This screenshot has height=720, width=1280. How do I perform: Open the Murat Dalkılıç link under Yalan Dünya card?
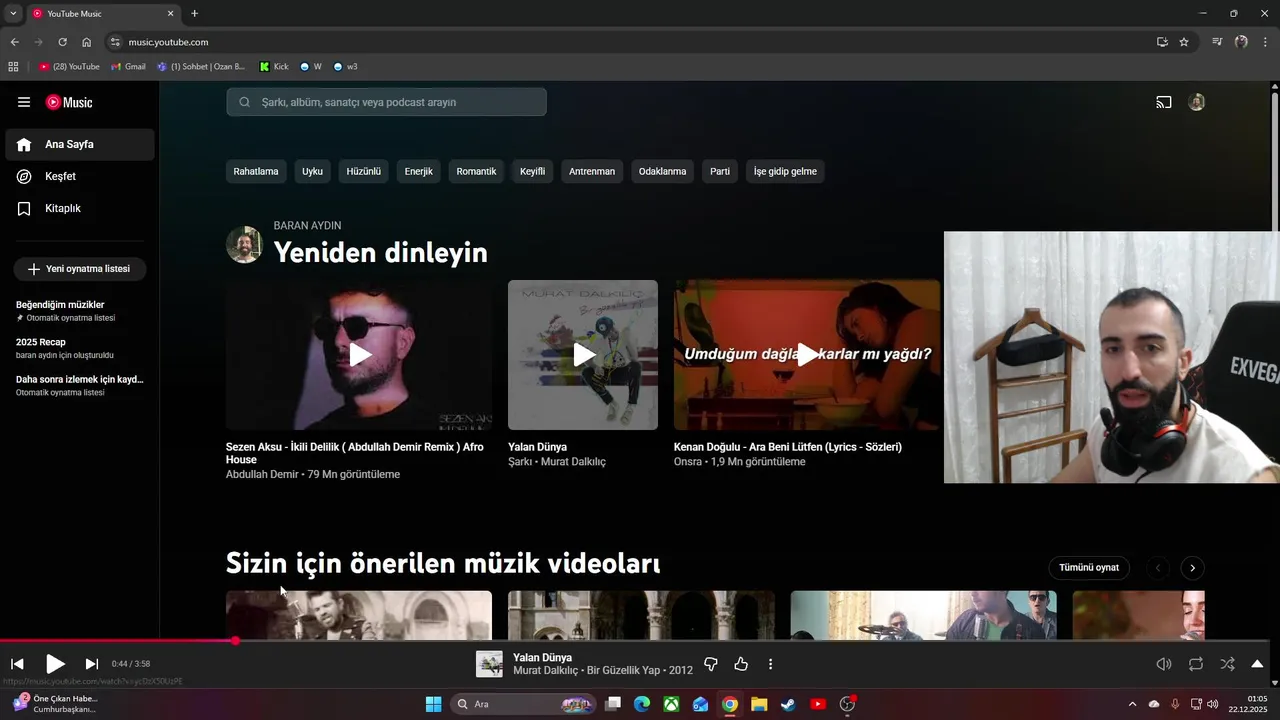(573, 462)
